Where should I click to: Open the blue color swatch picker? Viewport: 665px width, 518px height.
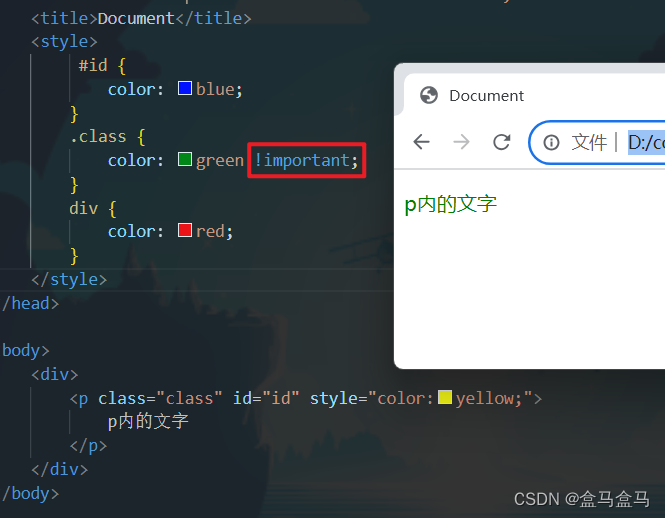[185, 88]
